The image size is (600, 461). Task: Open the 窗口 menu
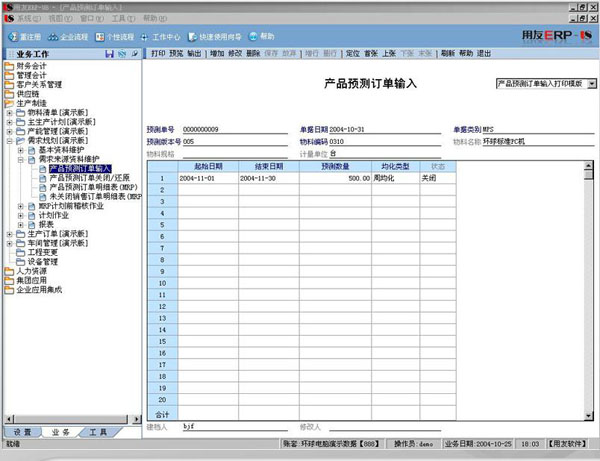click(x=92, y=18)
